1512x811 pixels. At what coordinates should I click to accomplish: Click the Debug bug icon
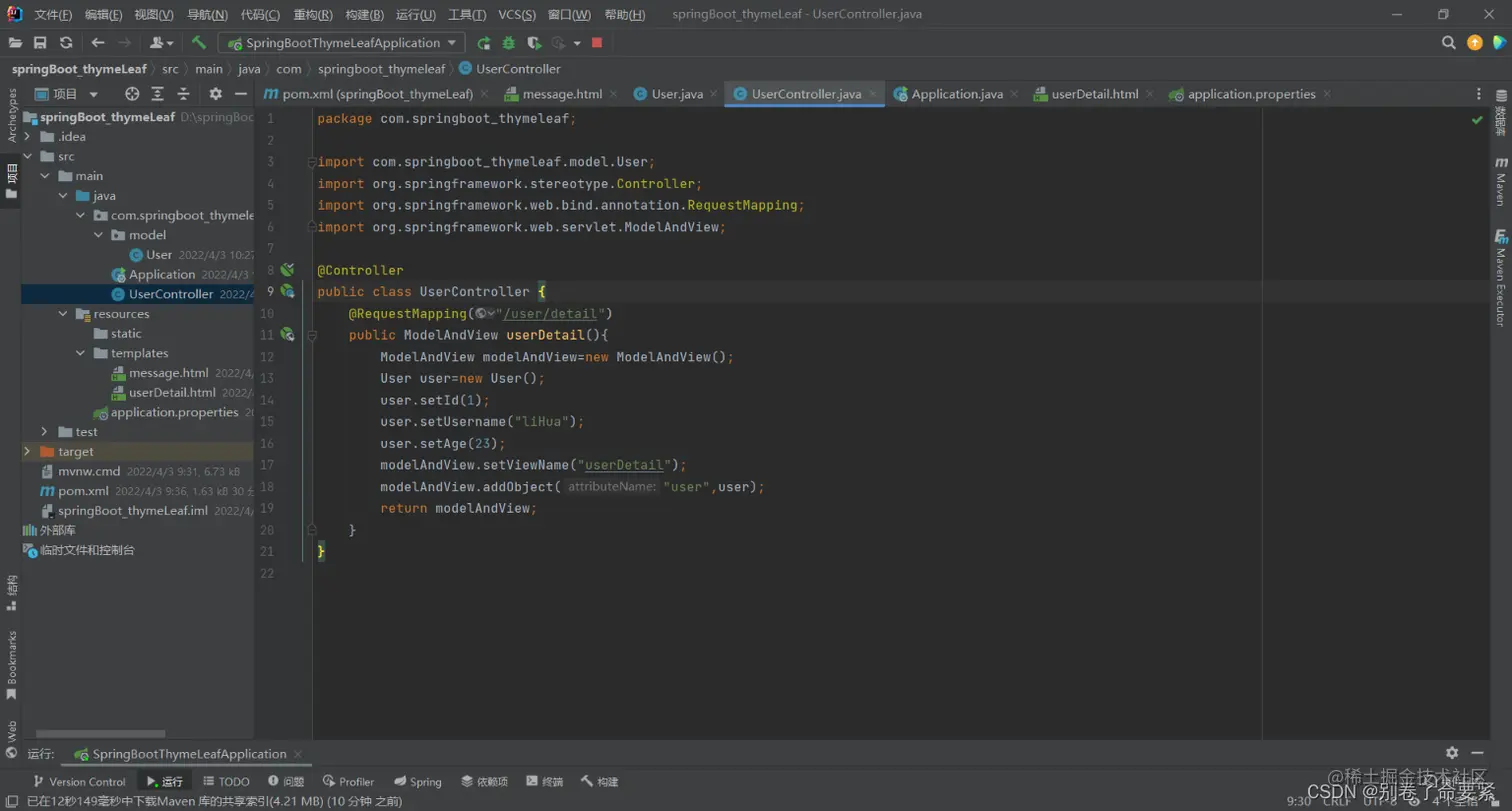(x=509, y=43)
